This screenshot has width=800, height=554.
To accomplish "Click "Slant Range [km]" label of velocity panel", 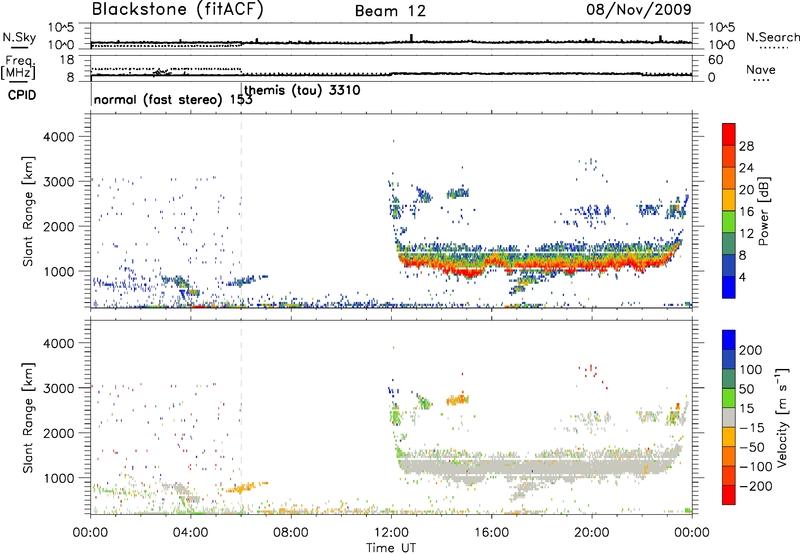I will (x=28, y=418).
